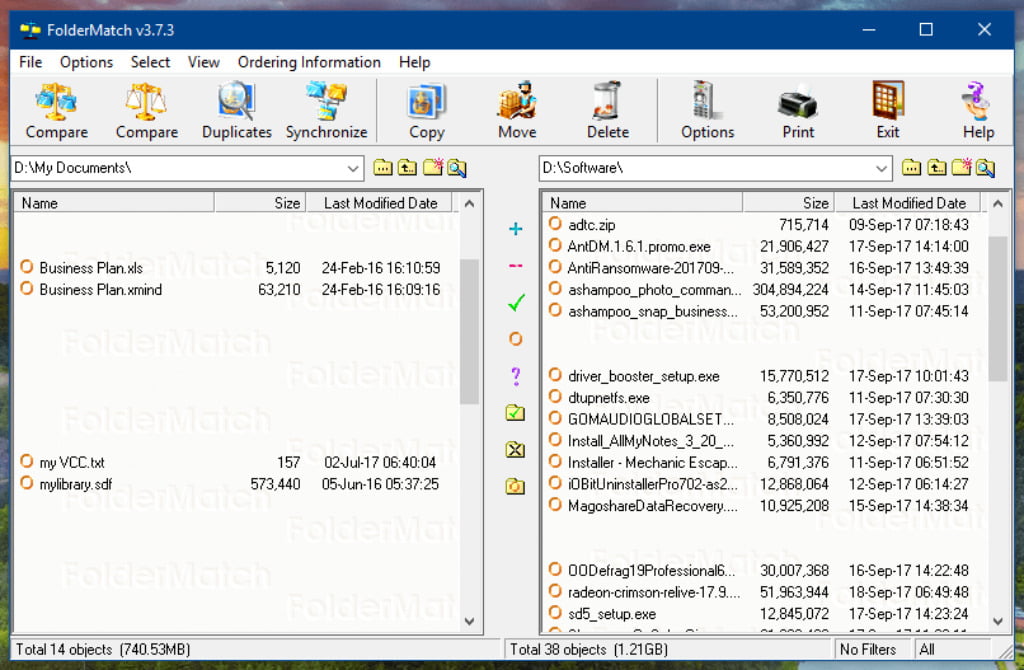Open the View menu
1024x670 pixels.
pos(204,62)
